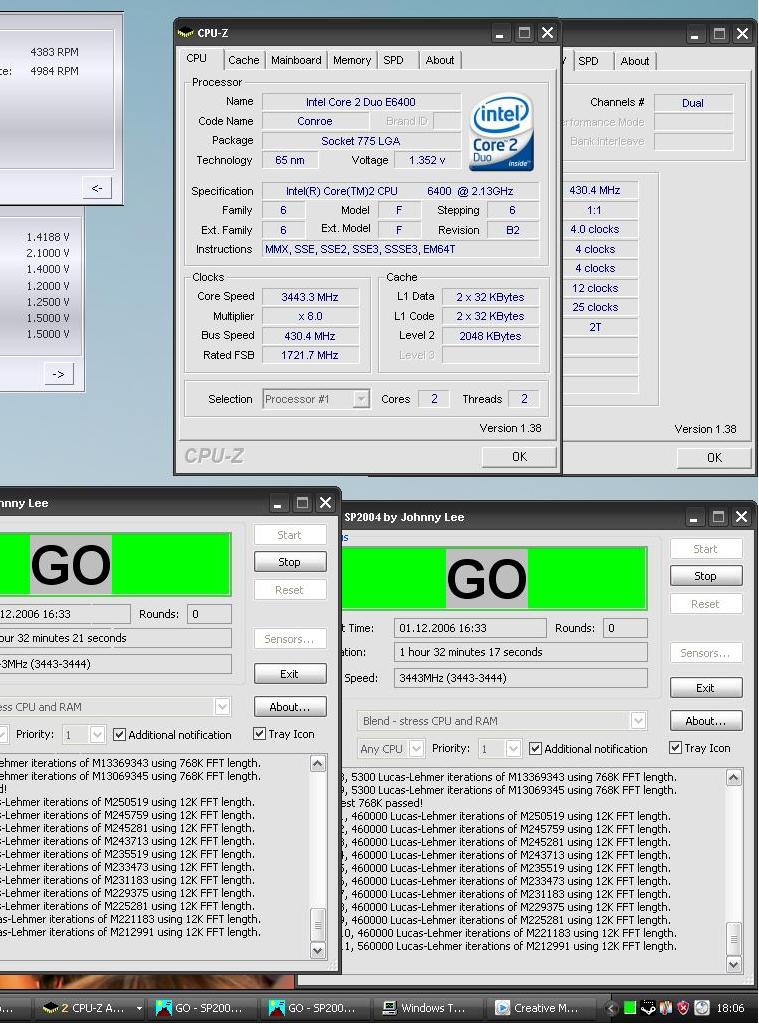Switch to About tab in front CPU-Z
Image resolution: width=759 pixels, height=1027 pixels.
coord(439,60)
